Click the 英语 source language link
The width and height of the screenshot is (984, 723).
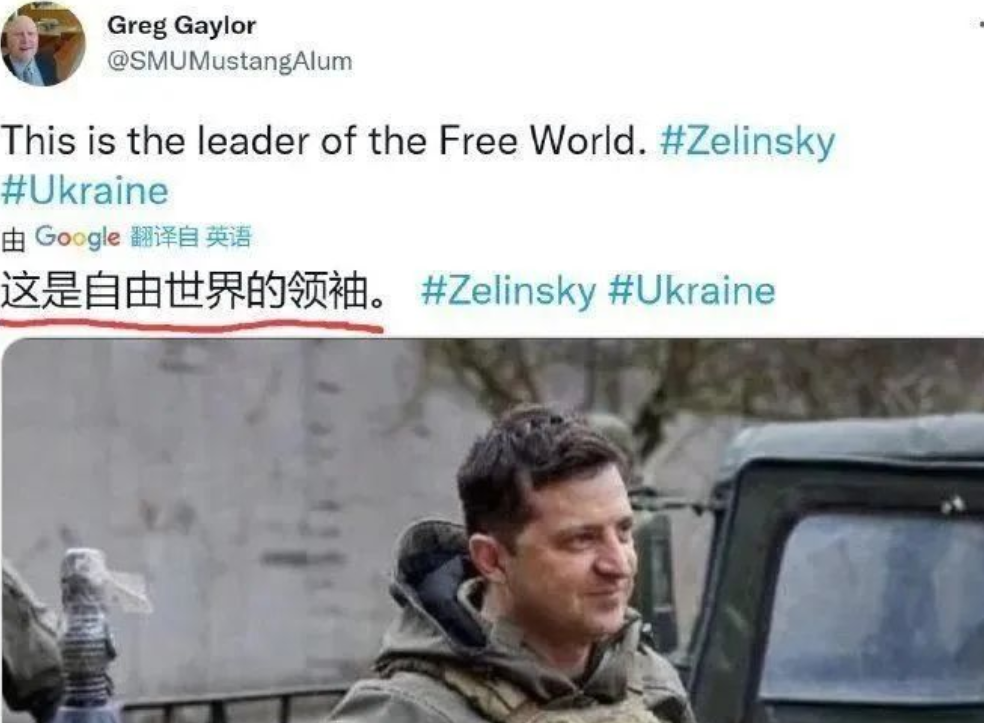228,237
